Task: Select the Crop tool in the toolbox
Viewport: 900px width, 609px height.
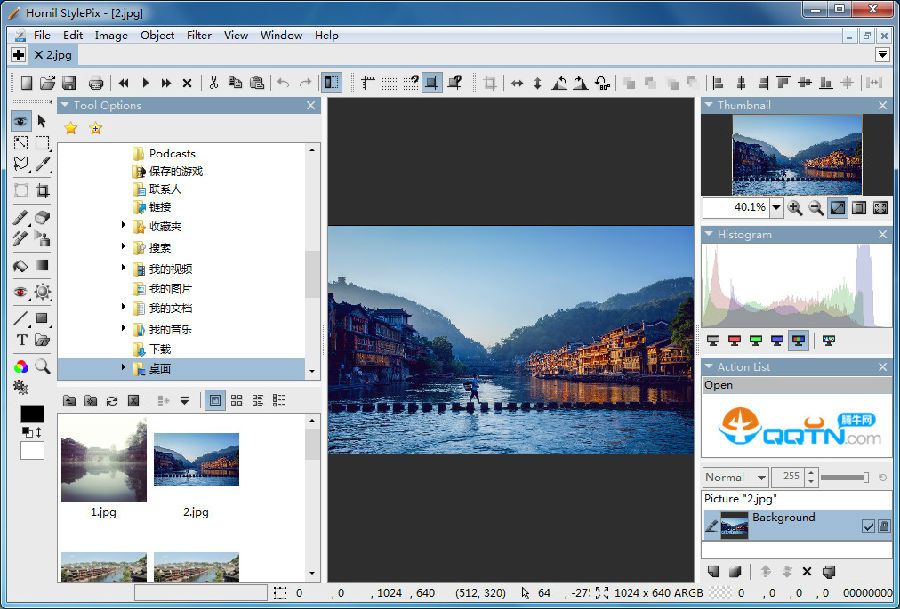Action: 42,191
